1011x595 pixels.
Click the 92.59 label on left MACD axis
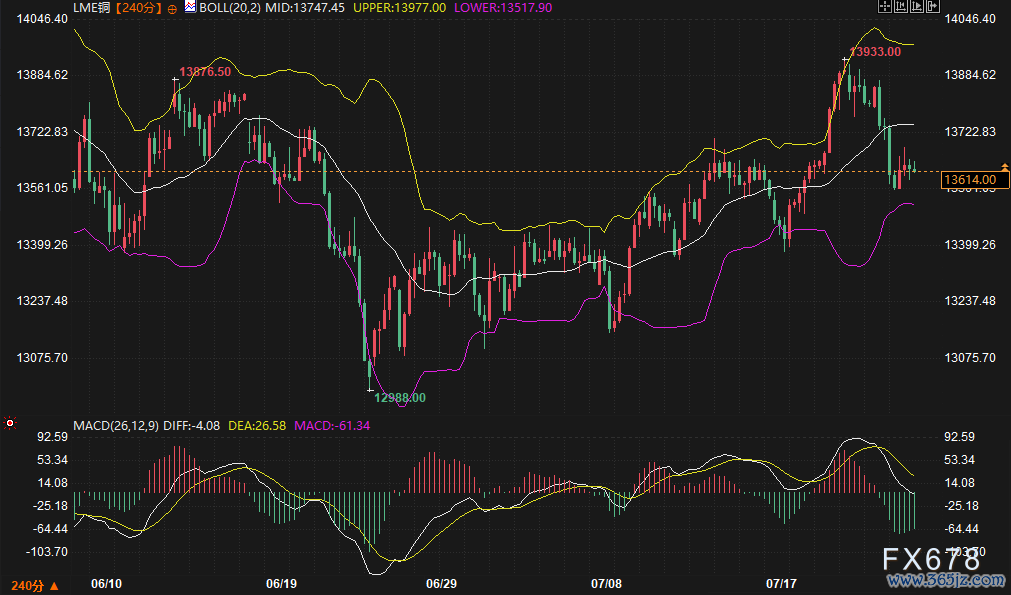(x=52, y=436)
